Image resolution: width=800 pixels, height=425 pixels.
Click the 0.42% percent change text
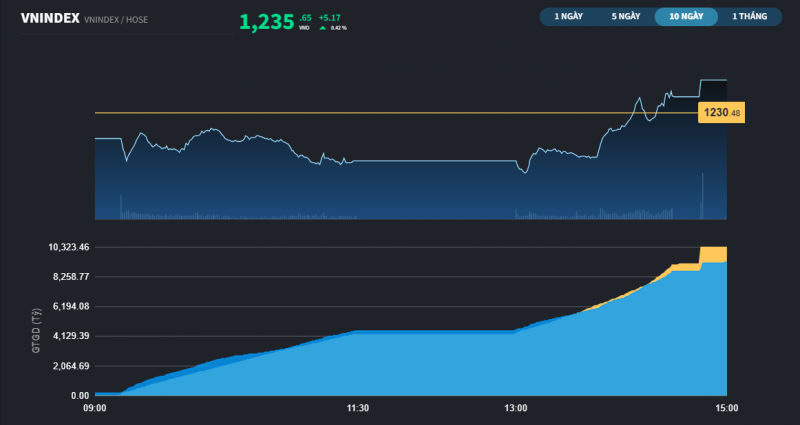tap(339, 27)
